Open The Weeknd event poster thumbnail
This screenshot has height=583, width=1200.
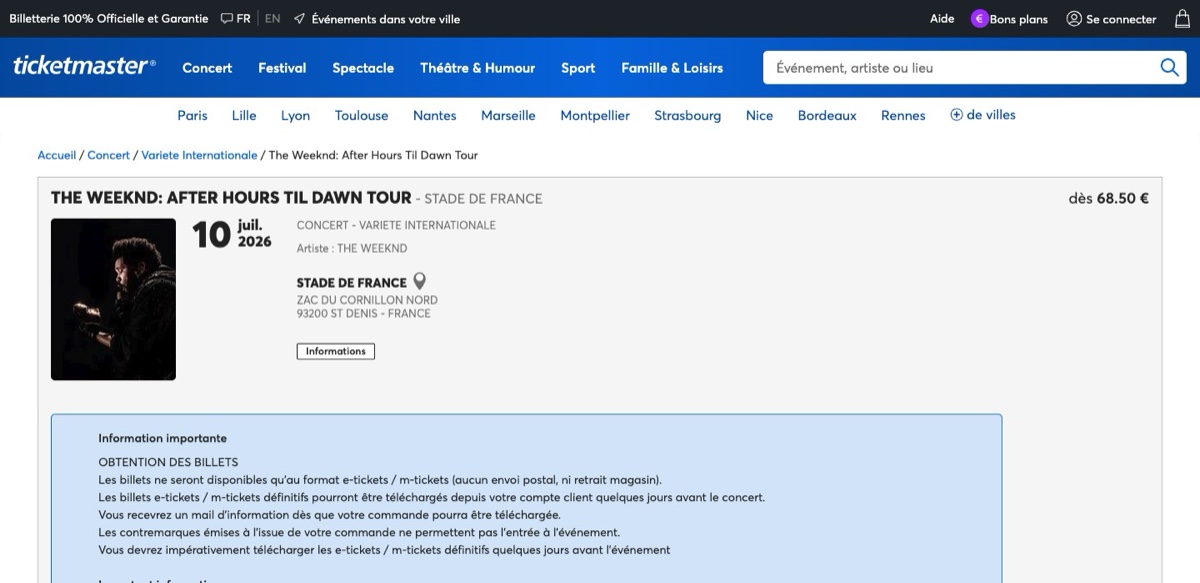coord(113,299)
